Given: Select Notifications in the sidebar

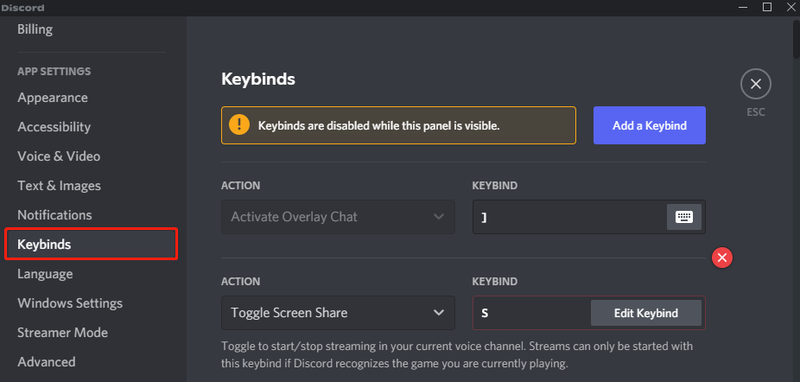Looking at the screenshot, I should click(x=55, y=215).
